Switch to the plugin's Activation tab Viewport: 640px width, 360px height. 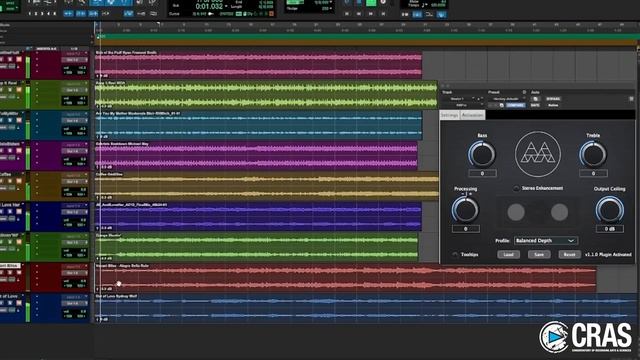click(x=473, y=115)
